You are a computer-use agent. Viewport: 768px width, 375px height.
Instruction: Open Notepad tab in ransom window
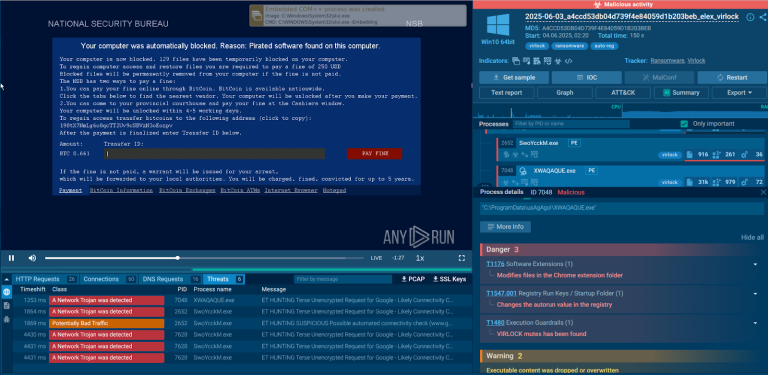coord(335,190)
